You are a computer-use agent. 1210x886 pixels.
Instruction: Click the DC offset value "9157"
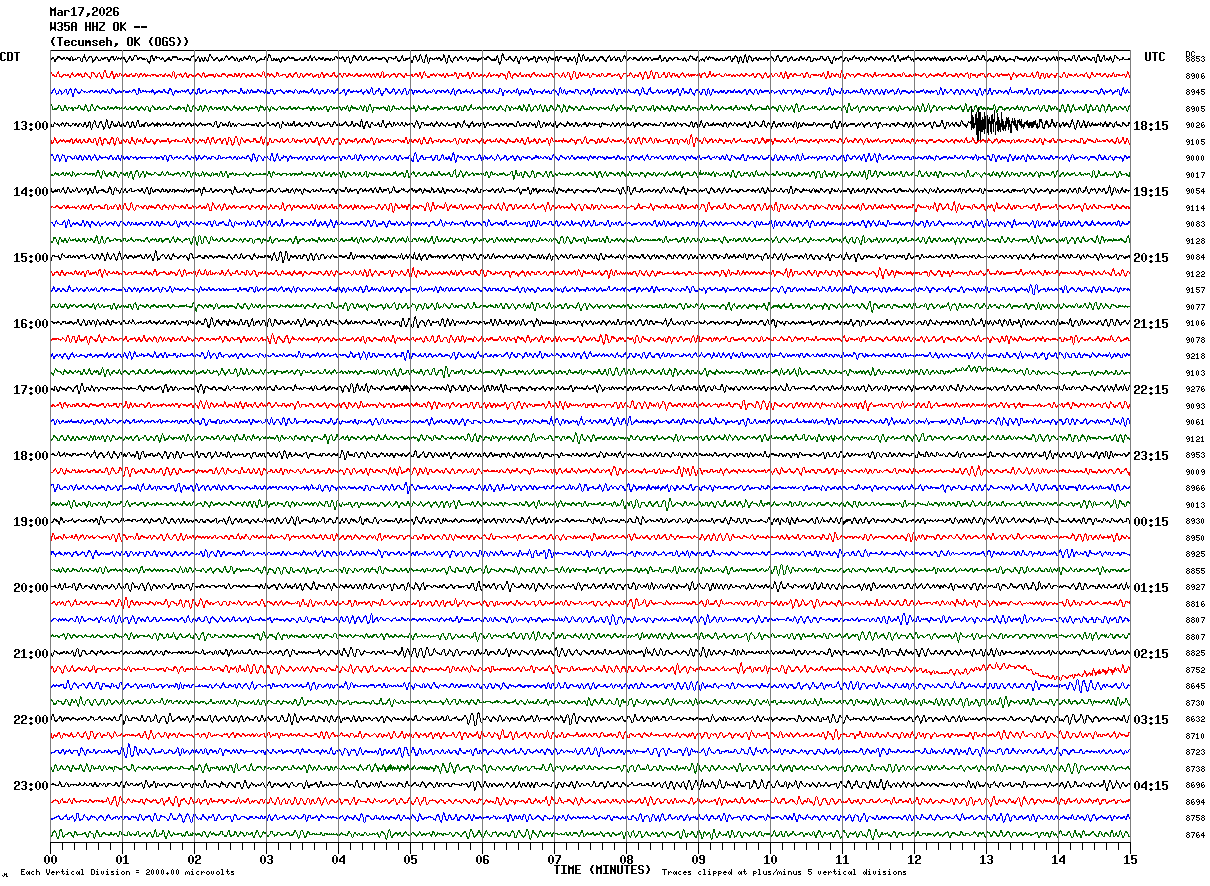pos(1195,291)
